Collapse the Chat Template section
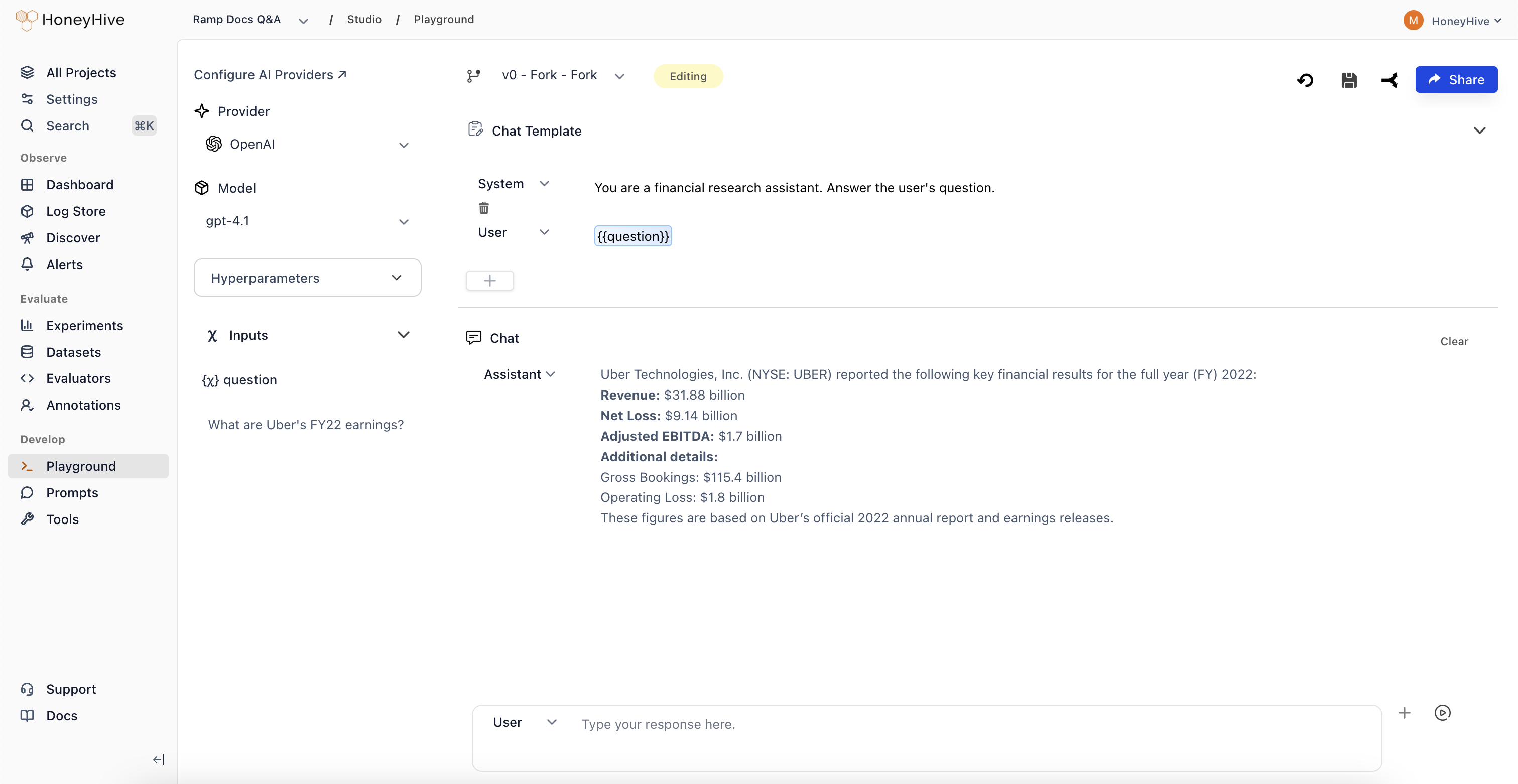This screenshot has width=1518, height=784. pos(1479,131)
